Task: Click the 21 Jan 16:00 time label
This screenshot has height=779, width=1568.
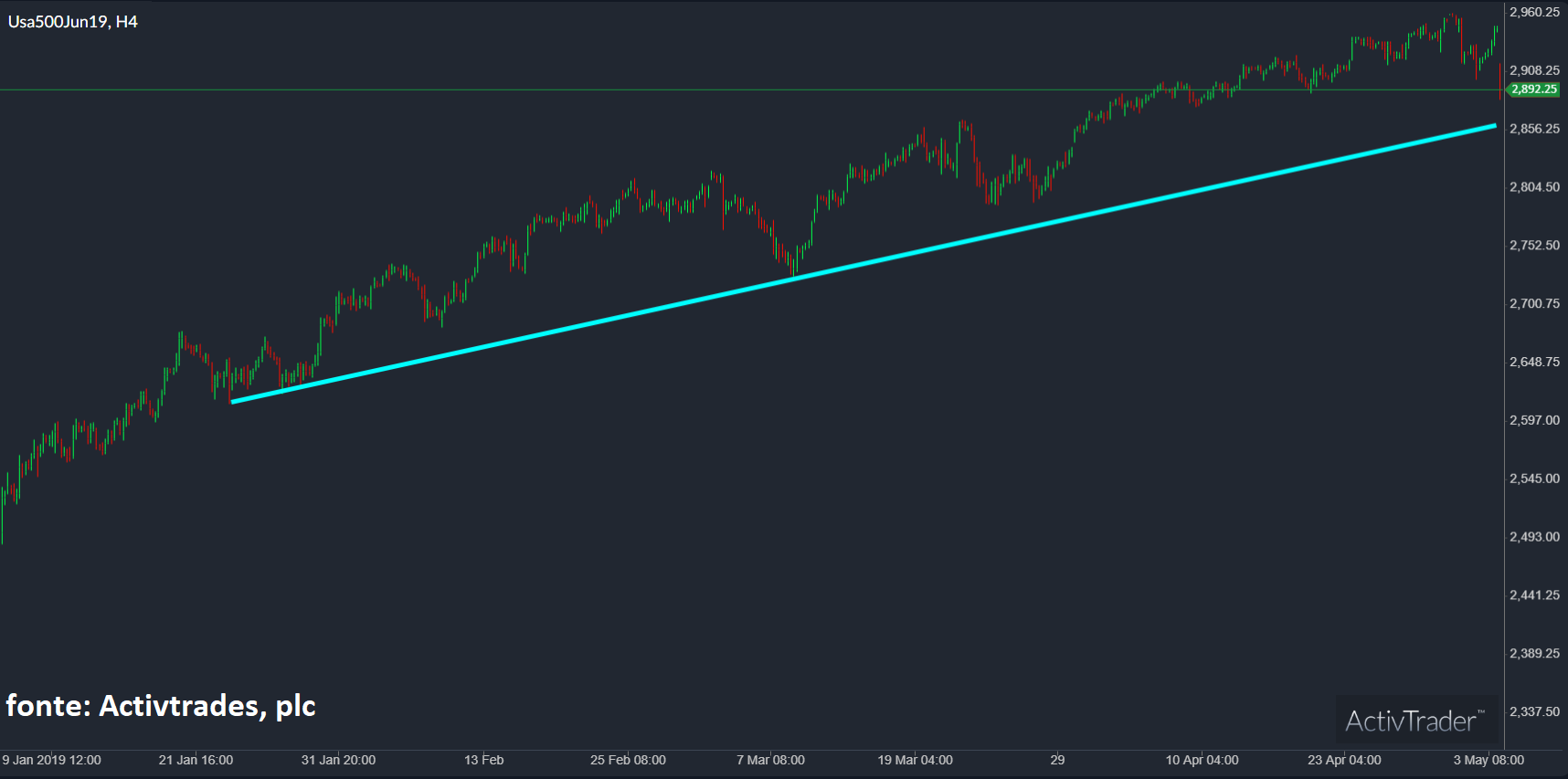Action: 196,760
